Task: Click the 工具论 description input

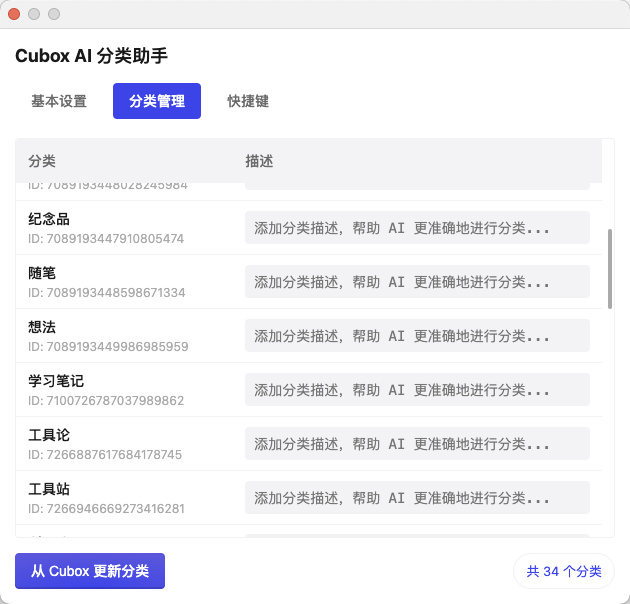Action: 417,444
